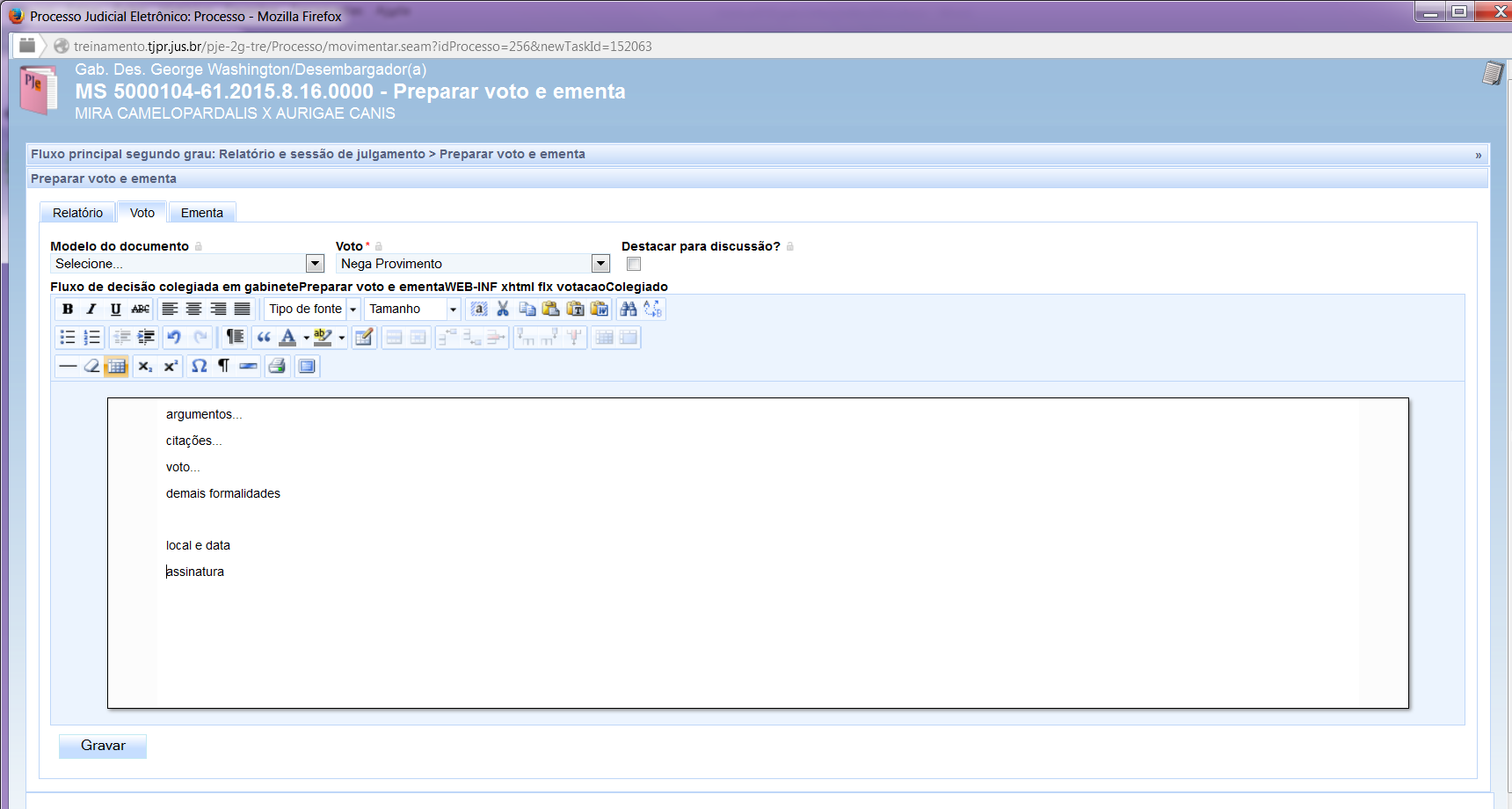Click the Select All icon
The image size is (1512, 809).
479,309
